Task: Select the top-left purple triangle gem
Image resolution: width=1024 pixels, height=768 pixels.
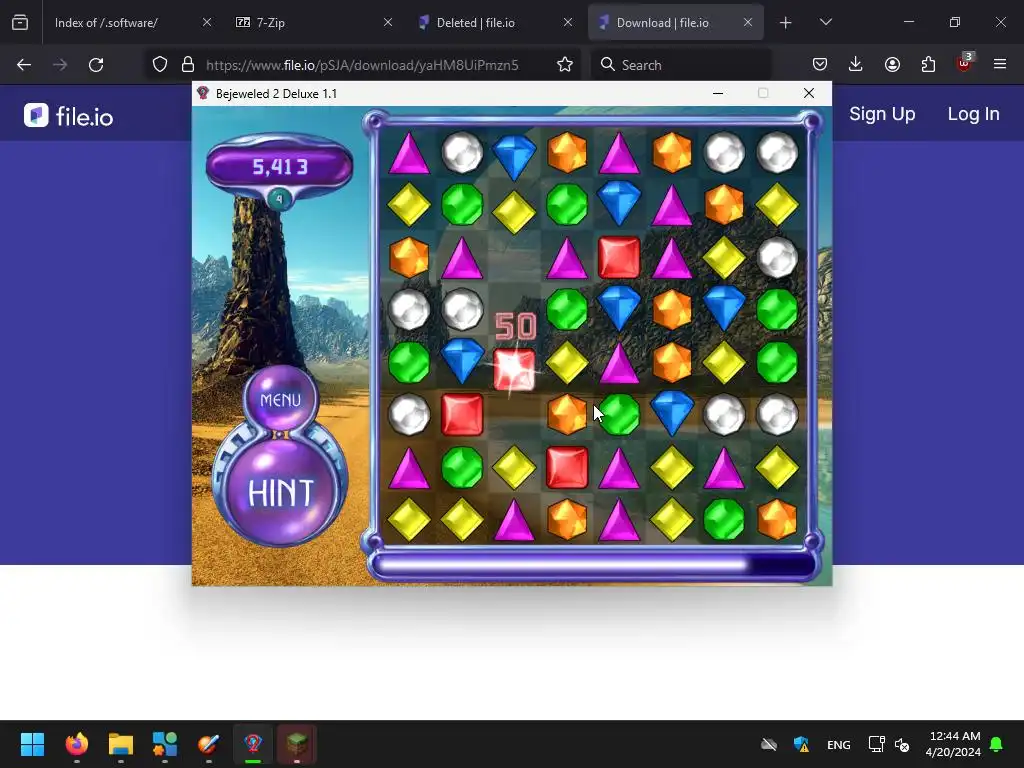Action: click(x=409, y=154)
